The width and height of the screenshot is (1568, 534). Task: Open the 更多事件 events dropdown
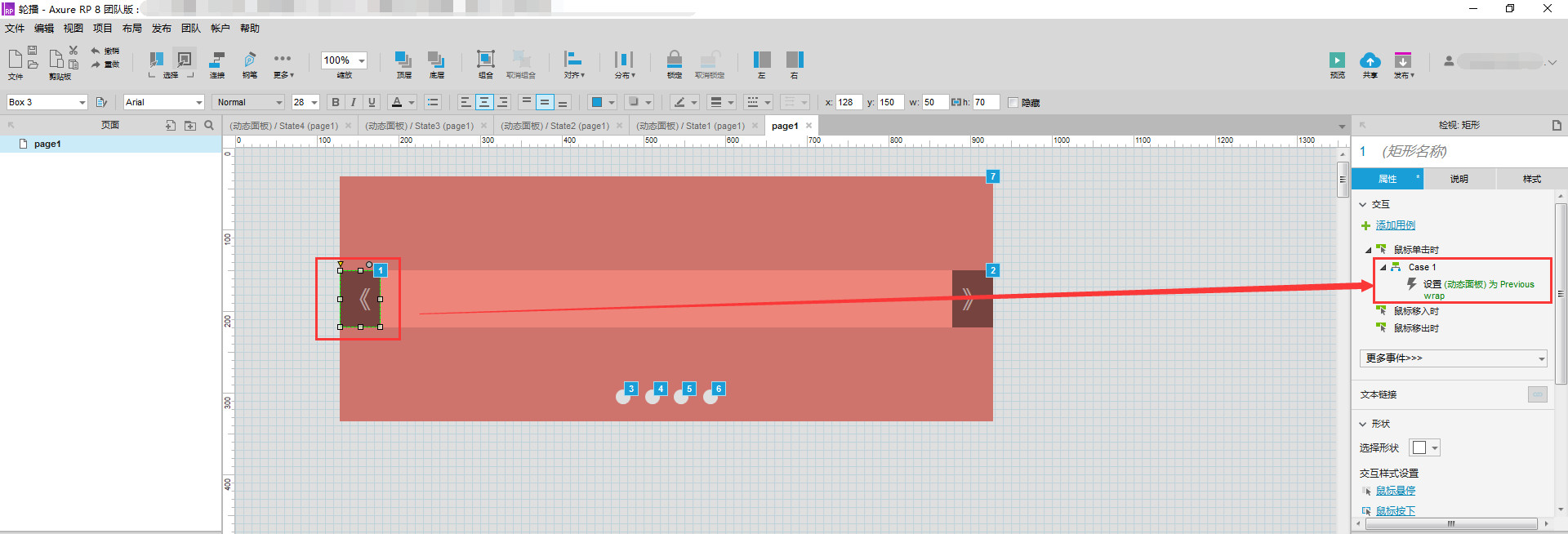1453,358
